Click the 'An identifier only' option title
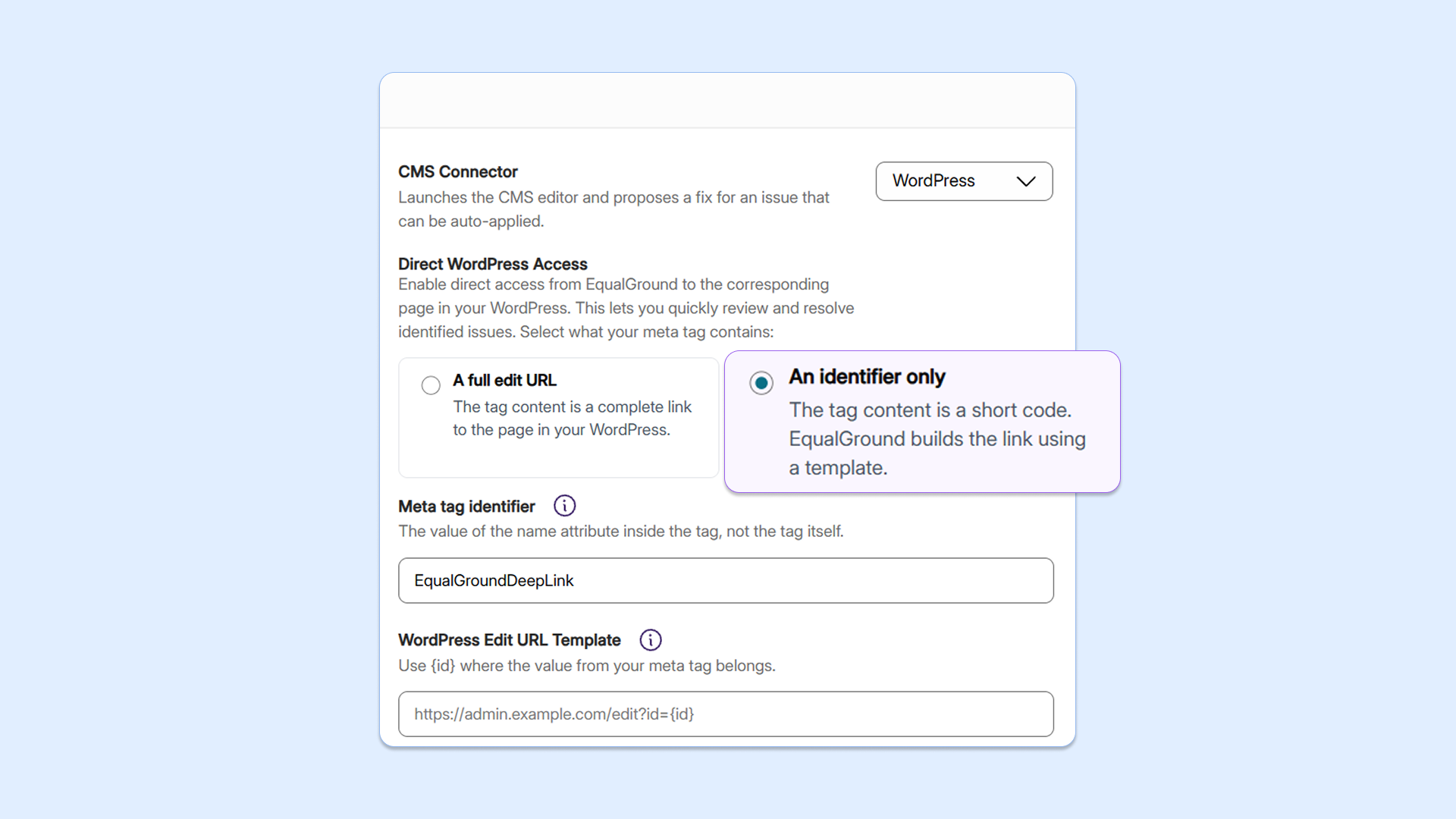1456x819 pixels. click(x=867, y=377)
